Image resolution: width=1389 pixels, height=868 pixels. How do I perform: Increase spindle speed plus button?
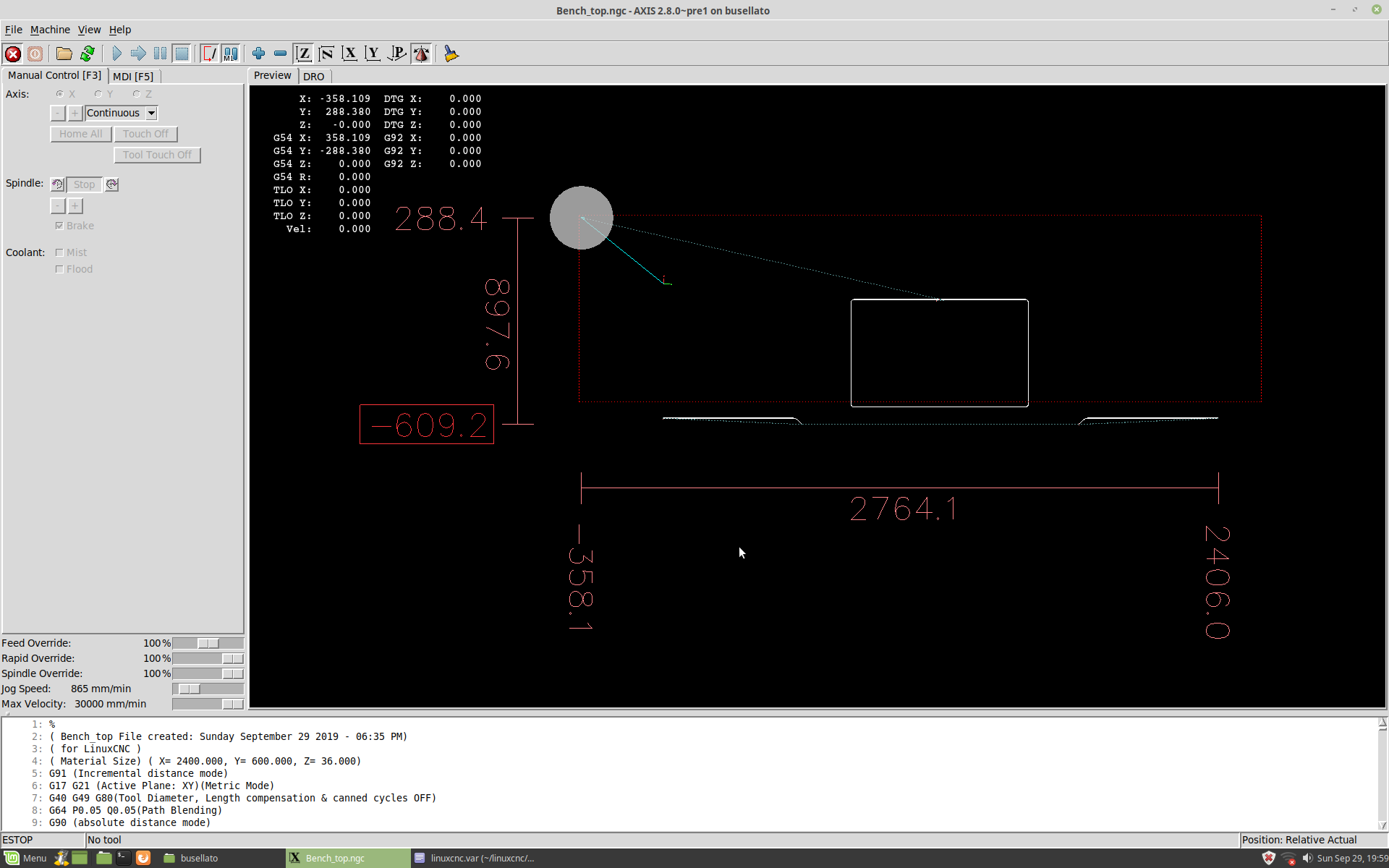75,206
